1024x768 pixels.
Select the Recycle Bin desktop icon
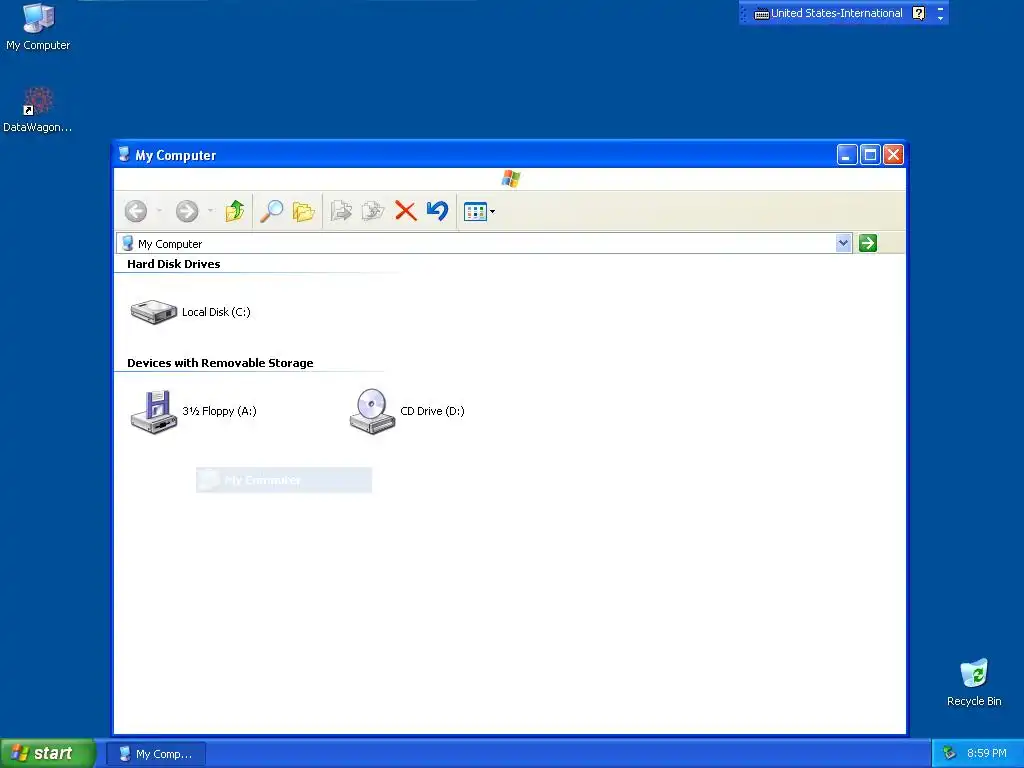tap(974, 683)
